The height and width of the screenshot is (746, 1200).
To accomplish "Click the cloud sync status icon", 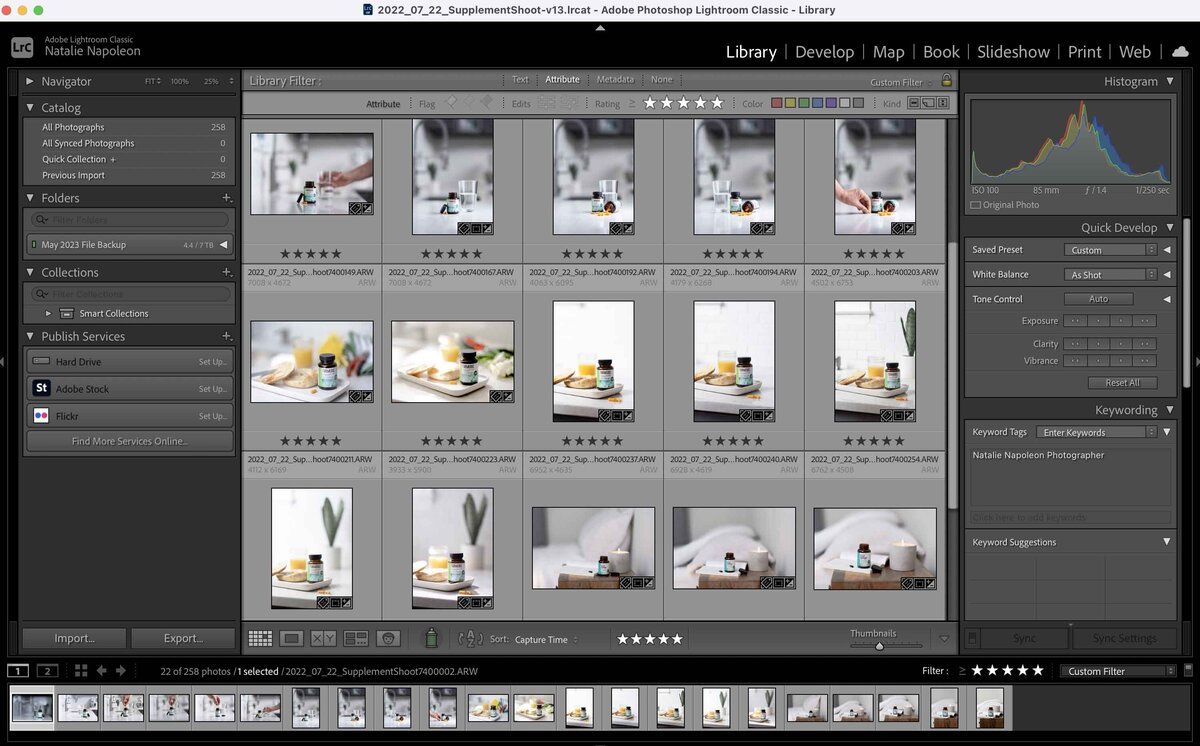I will pos(1180,52).
